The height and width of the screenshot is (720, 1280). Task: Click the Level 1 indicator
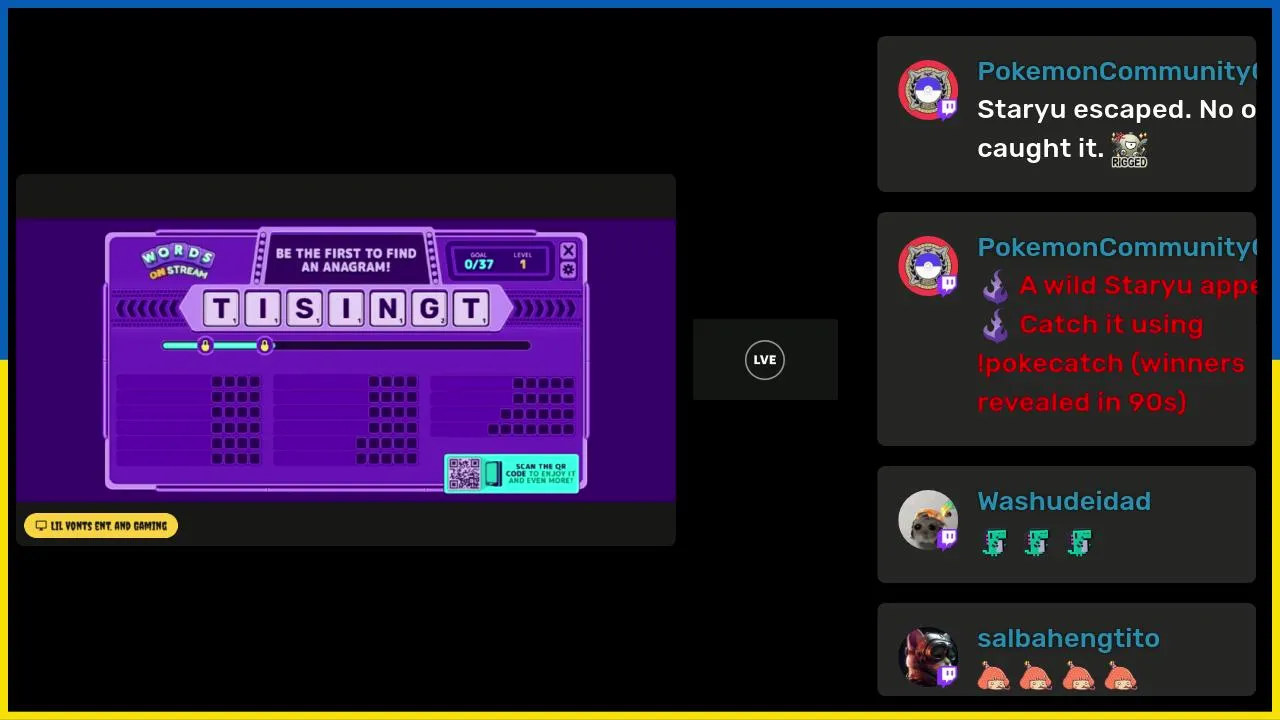pos(523,261)
